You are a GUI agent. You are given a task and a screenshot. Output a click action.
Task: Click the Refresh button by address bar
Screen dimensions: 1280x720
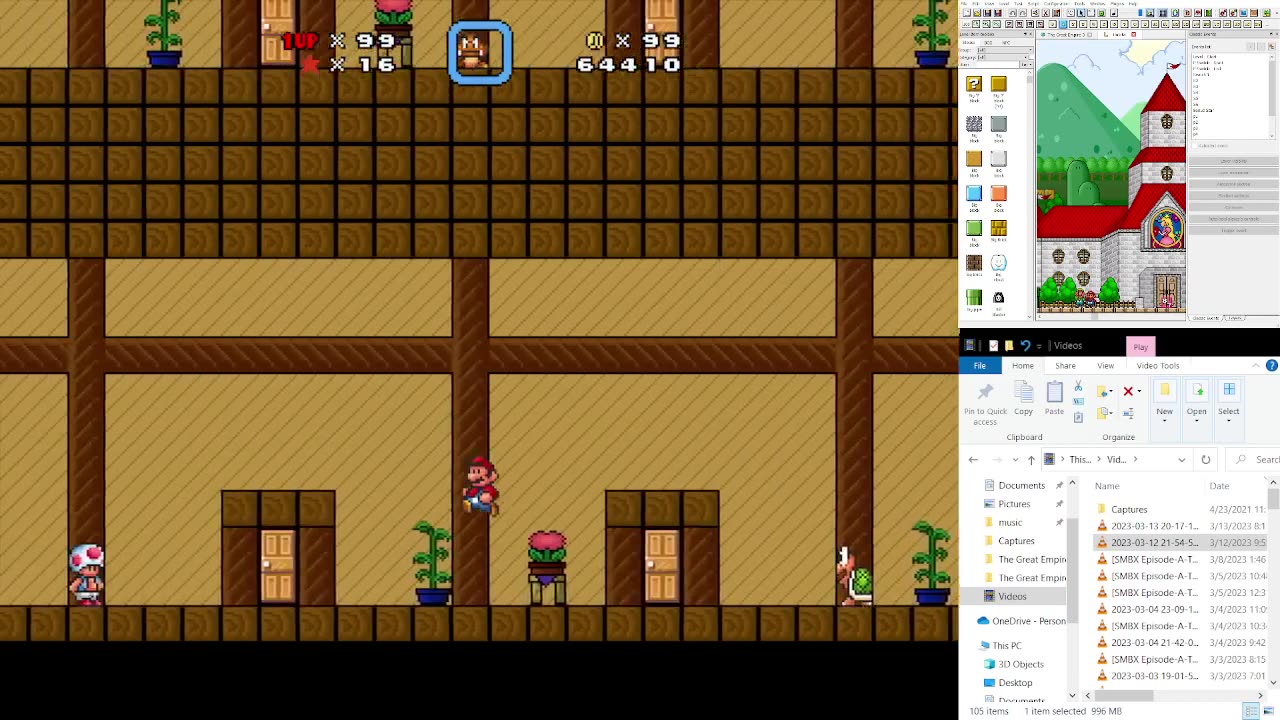pyautogui.click(x=1206, y=459)
